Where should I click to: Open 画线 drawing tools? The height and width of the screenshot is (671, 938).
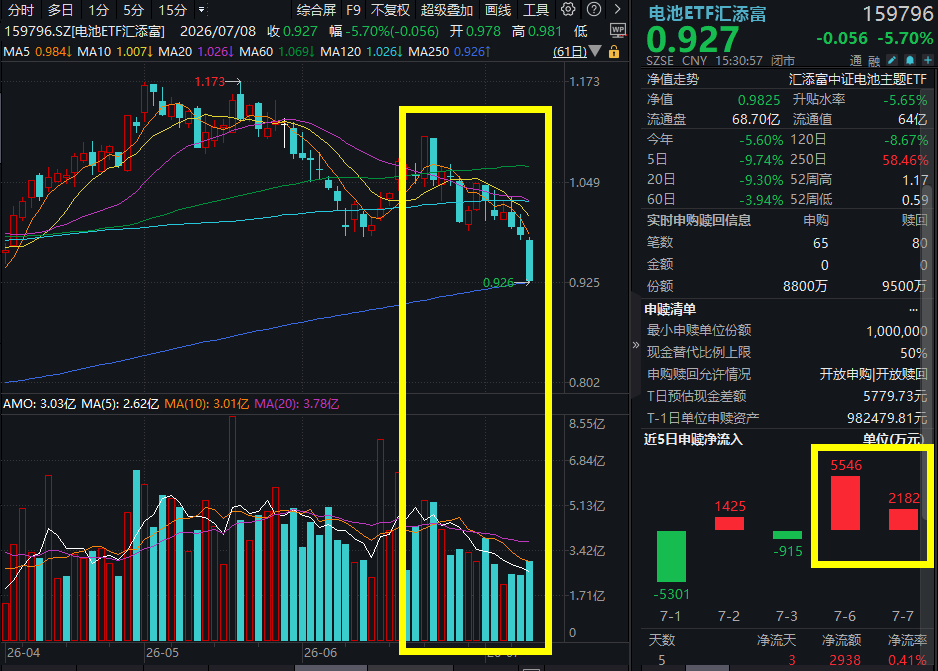(x=498, y=10)
